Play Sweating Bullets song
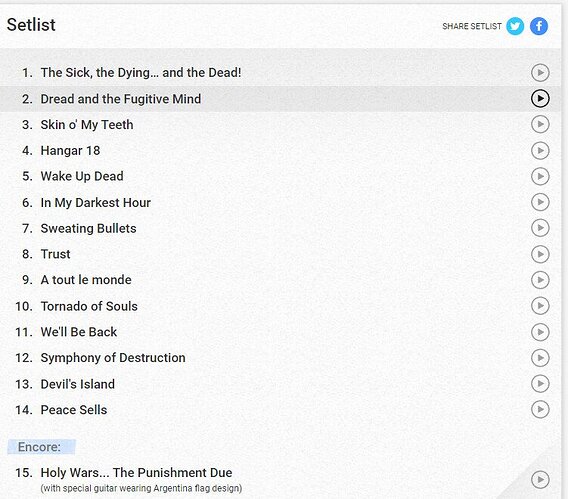 tap(540, 228)
